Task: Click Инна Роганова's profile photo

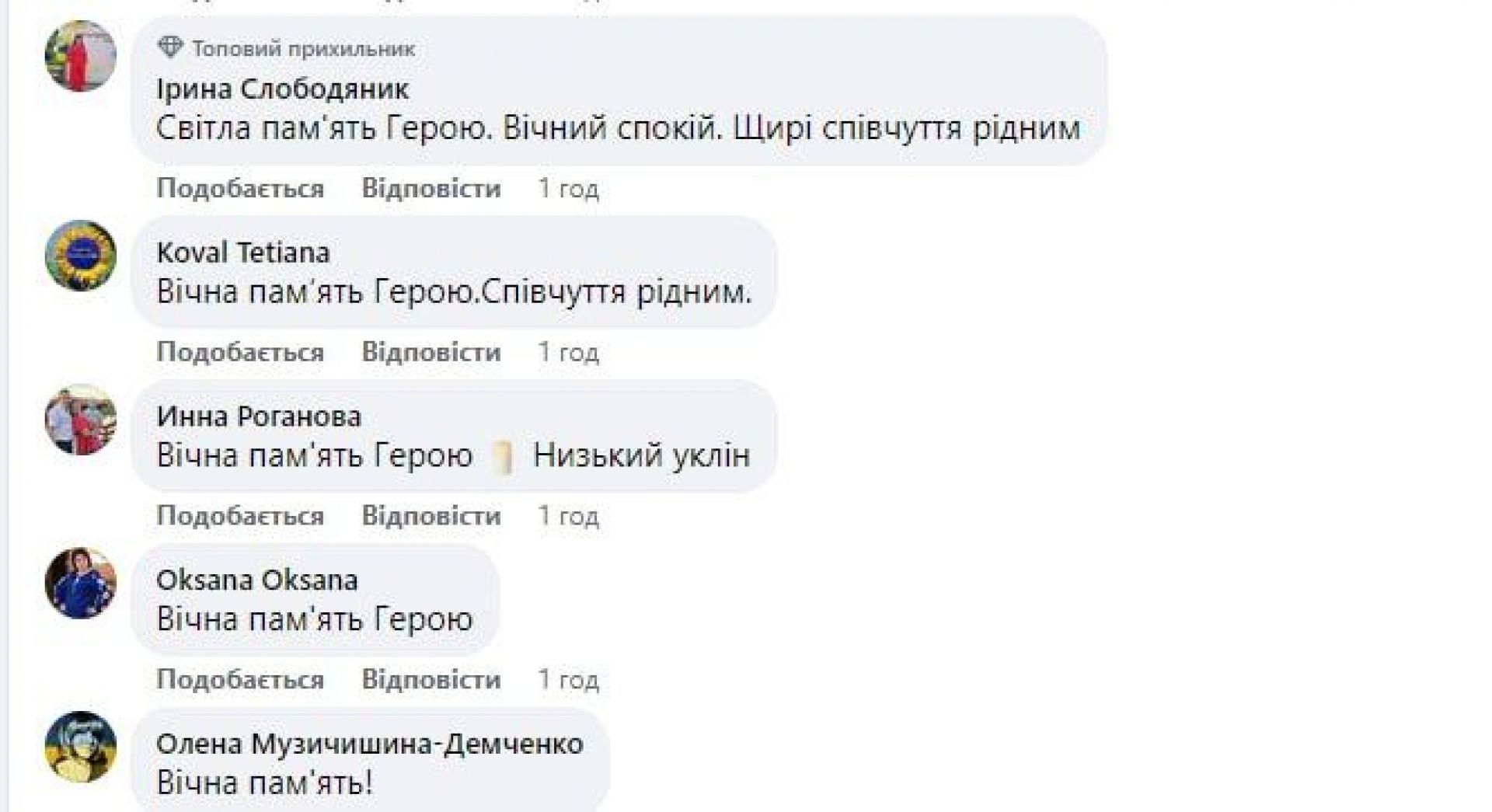Action: (81, 420)
